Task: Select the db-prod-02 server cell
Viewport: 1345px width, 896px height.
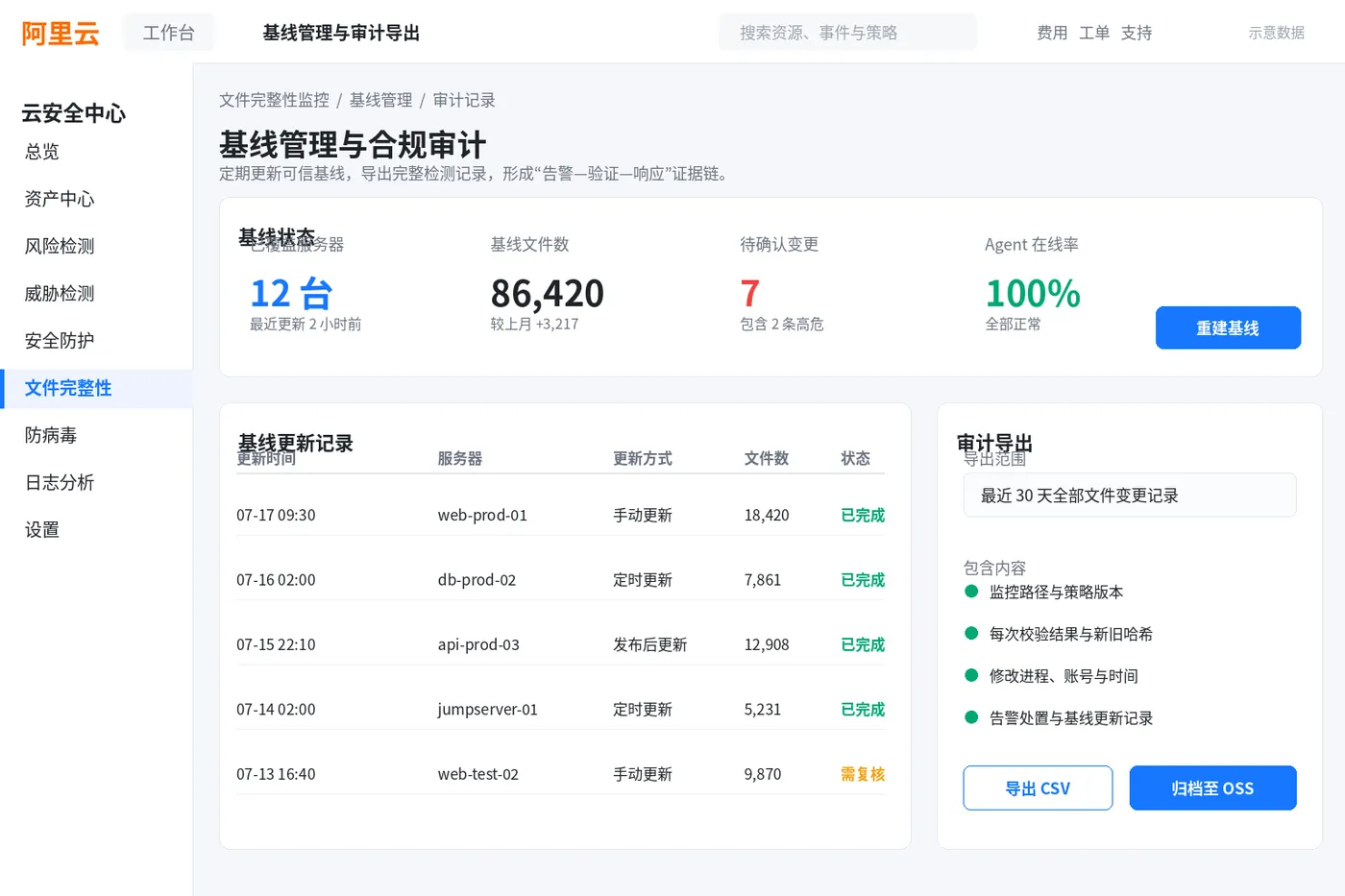Action: click(x=477, y=580)
